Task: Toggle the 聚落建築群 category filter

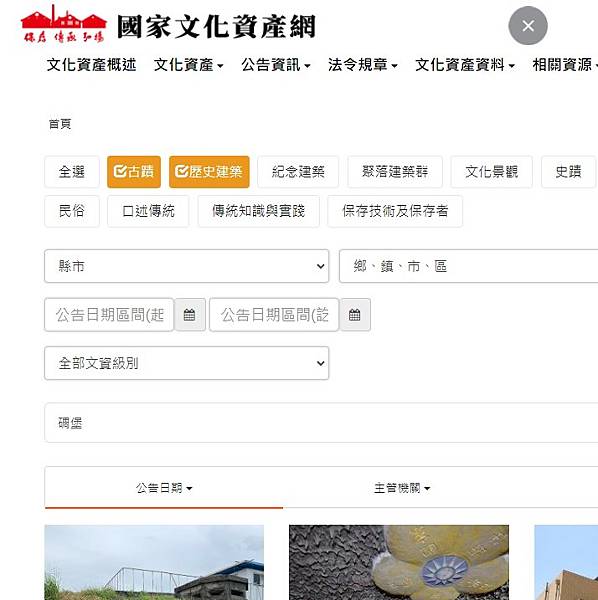Action: [x=395, y=172]
